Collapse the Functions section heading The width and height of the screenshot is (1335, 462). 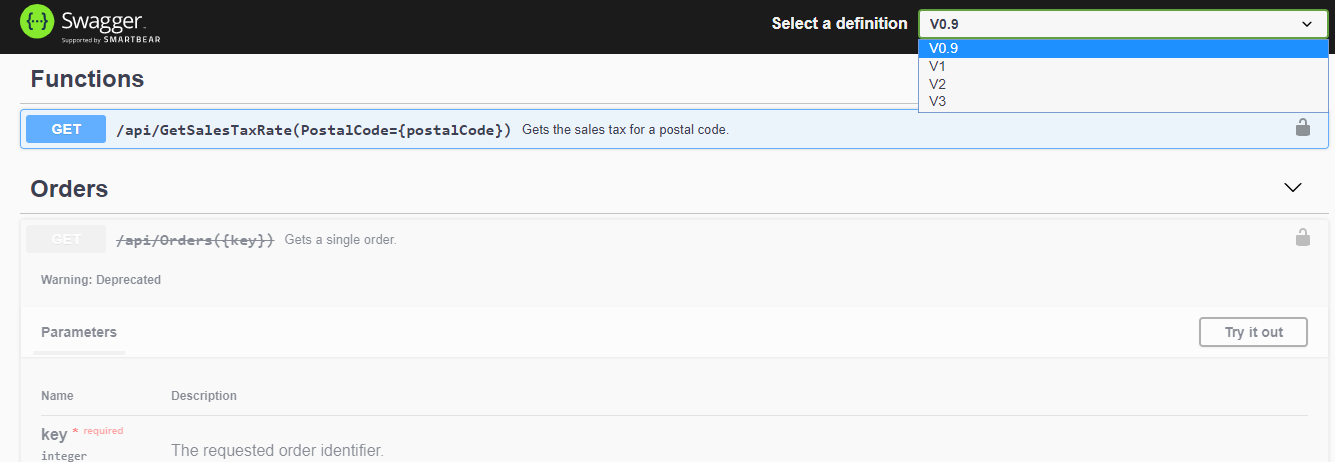tap(87, 79)
